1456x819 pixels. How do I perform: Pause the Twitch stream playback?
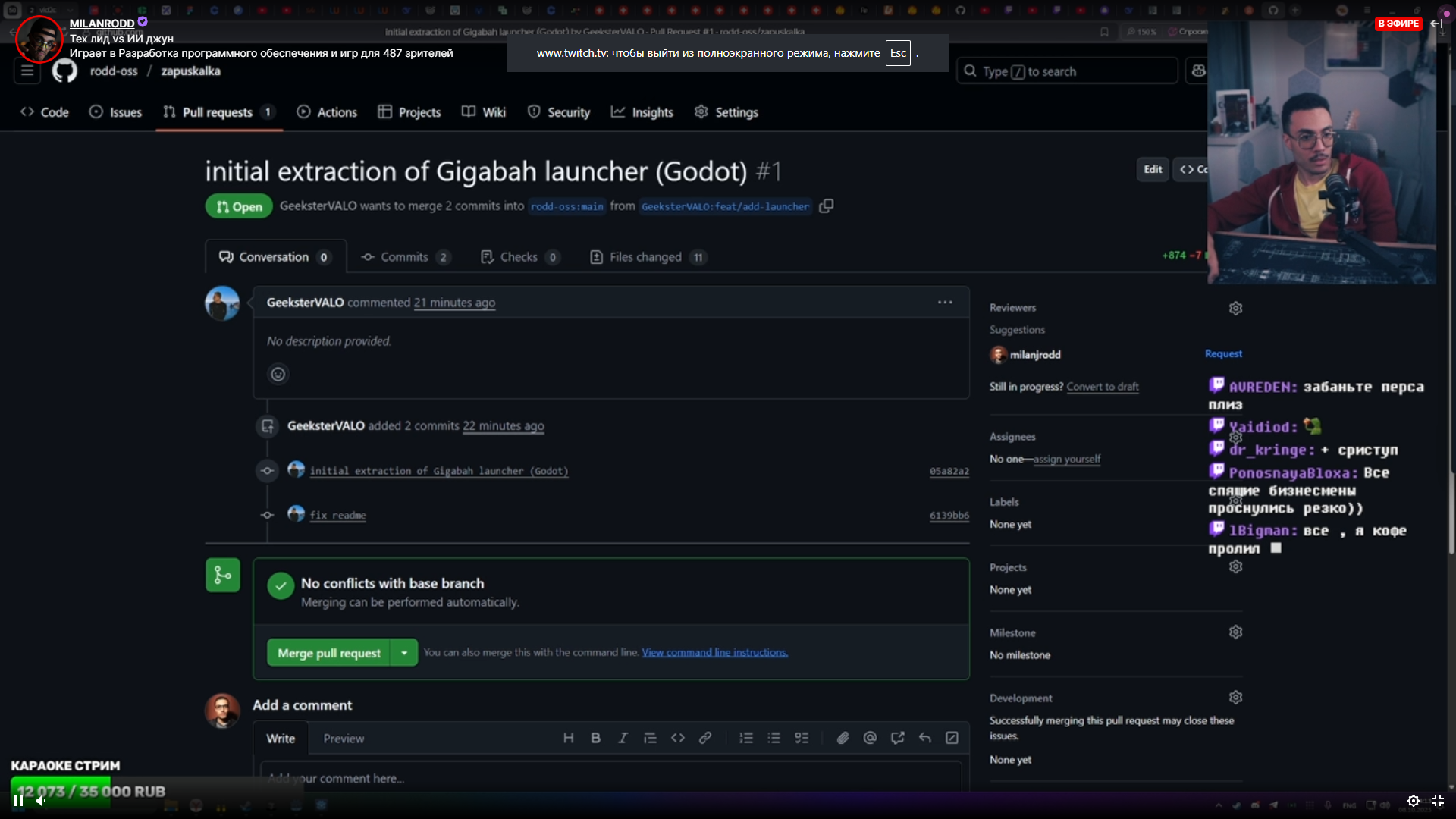click(x=18, y=801)
